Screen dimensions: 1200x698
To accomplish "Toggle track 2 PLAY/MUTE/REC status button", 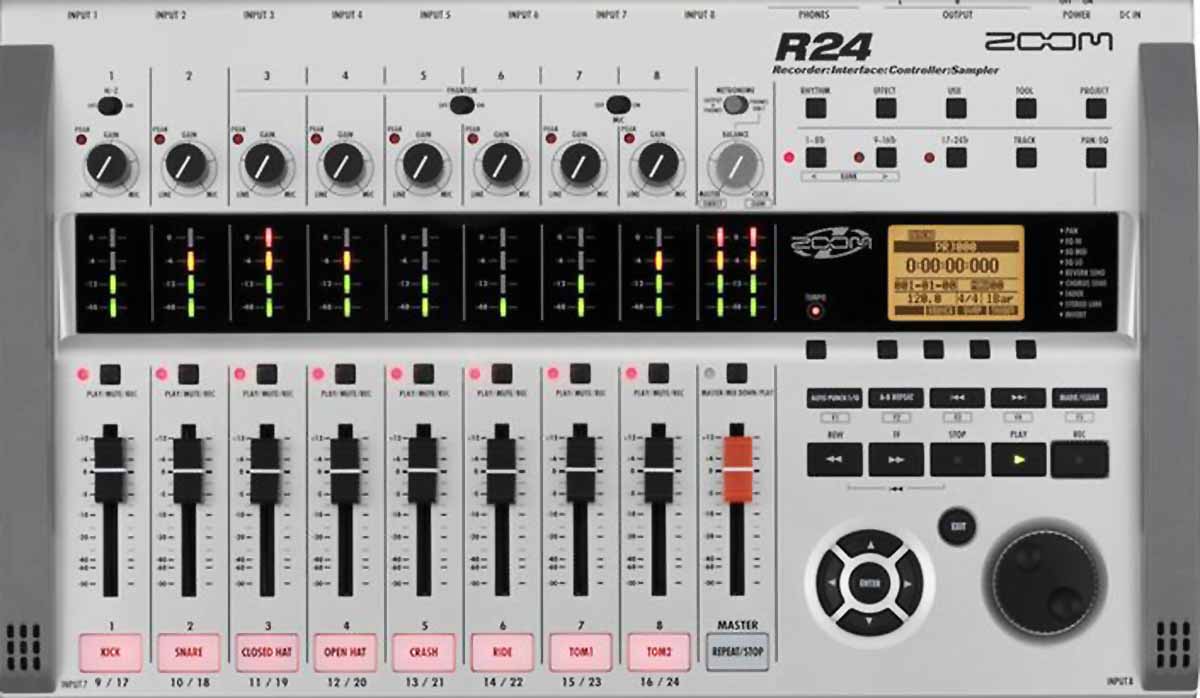I will (188, 374).
